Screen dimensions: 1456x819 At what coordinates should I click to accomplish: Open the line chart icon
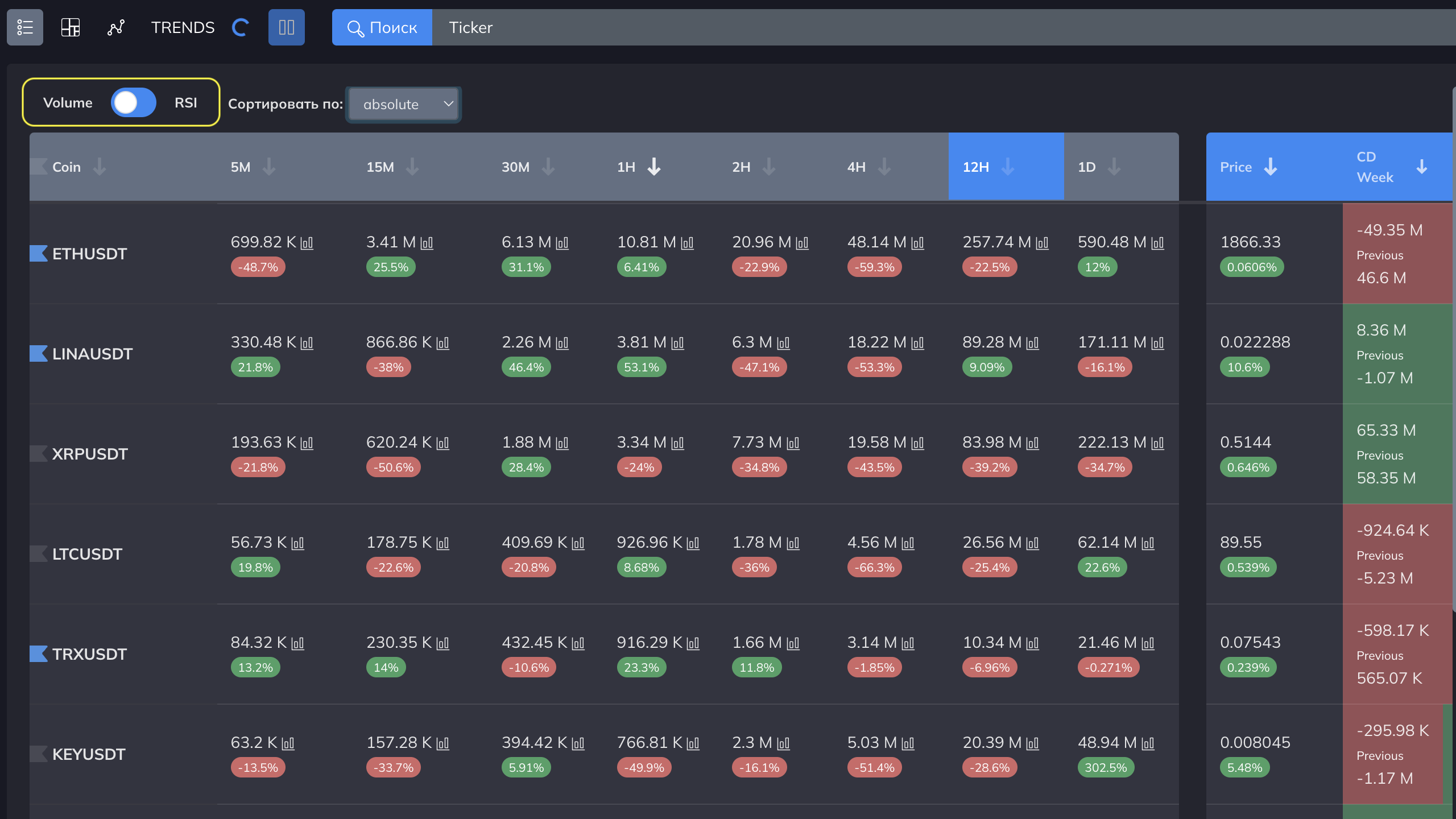click(x=116, y=27)
